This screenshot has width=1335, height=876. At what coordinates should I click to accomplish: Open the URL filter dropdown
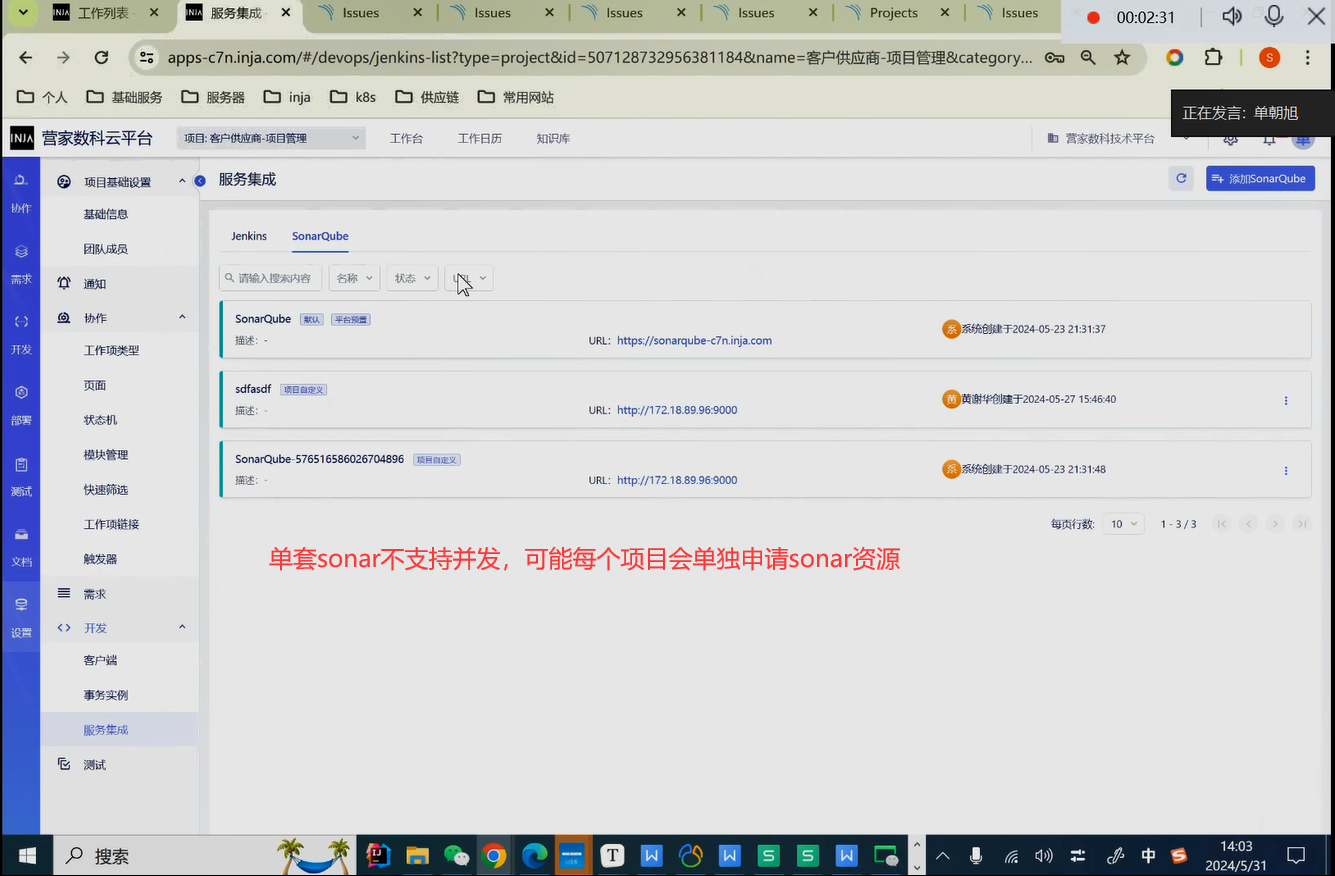[469, 278]
